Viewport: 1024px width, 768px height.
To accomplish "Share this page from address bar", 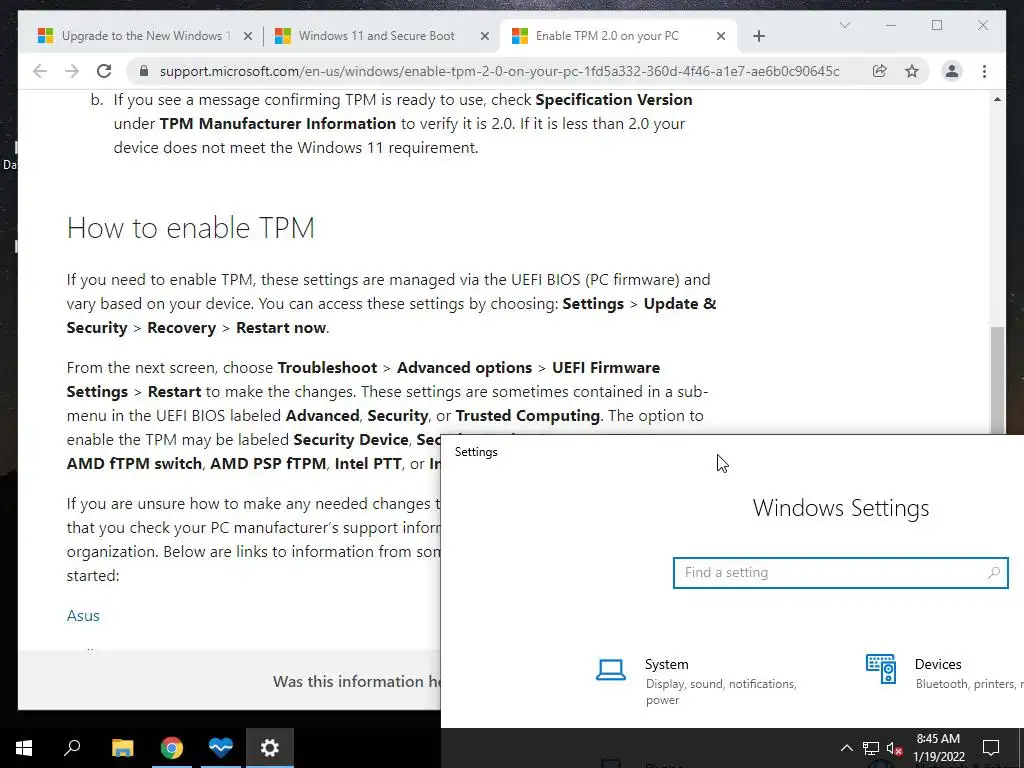I will pyautogui.click(x=880, y=71).
